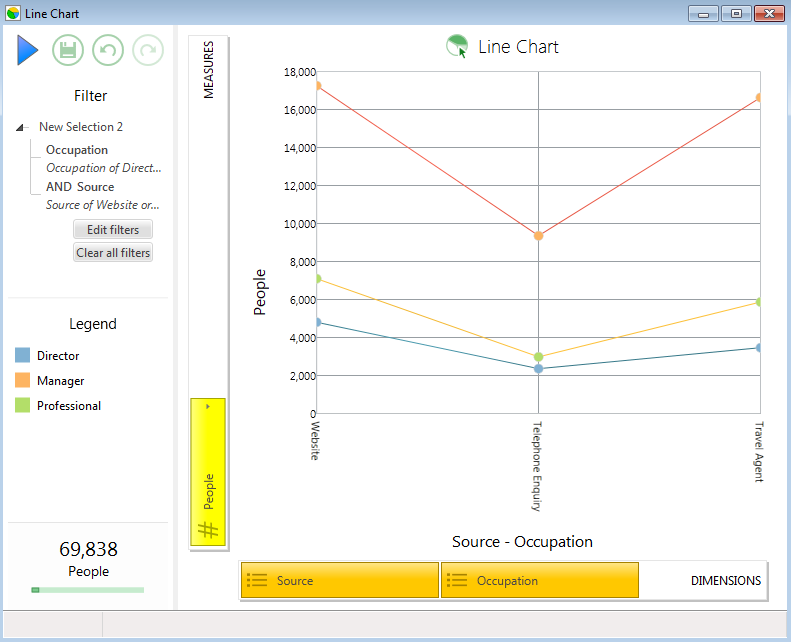Collapse the New Selection 2 tree node

20,128
